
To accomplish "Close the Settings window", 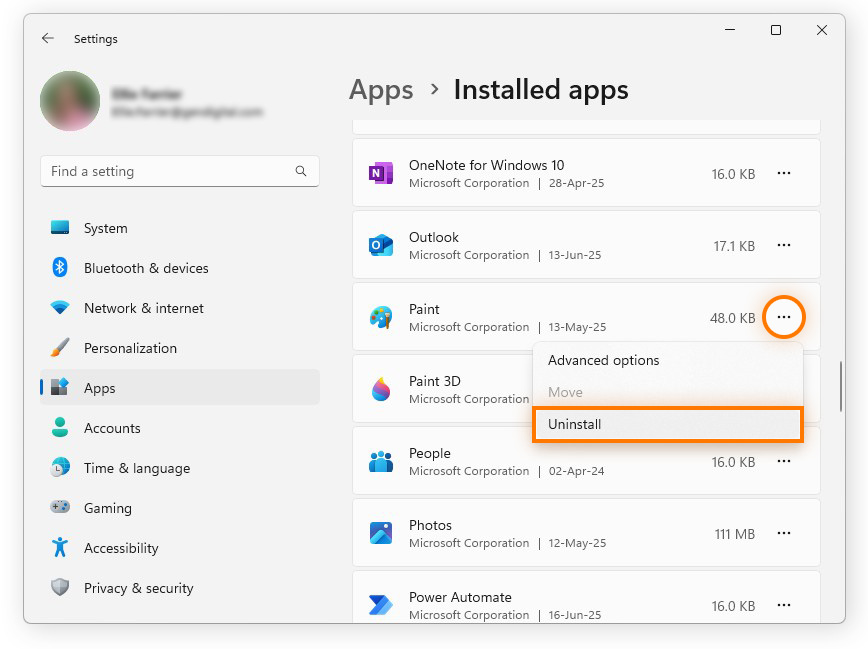I will (822, 30).
